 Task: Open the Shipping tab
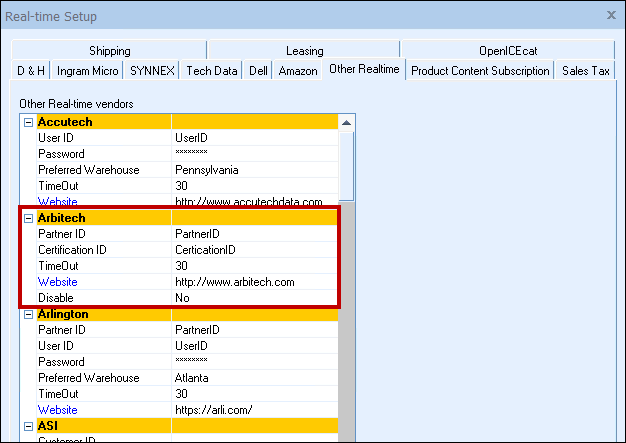(109, 51)
